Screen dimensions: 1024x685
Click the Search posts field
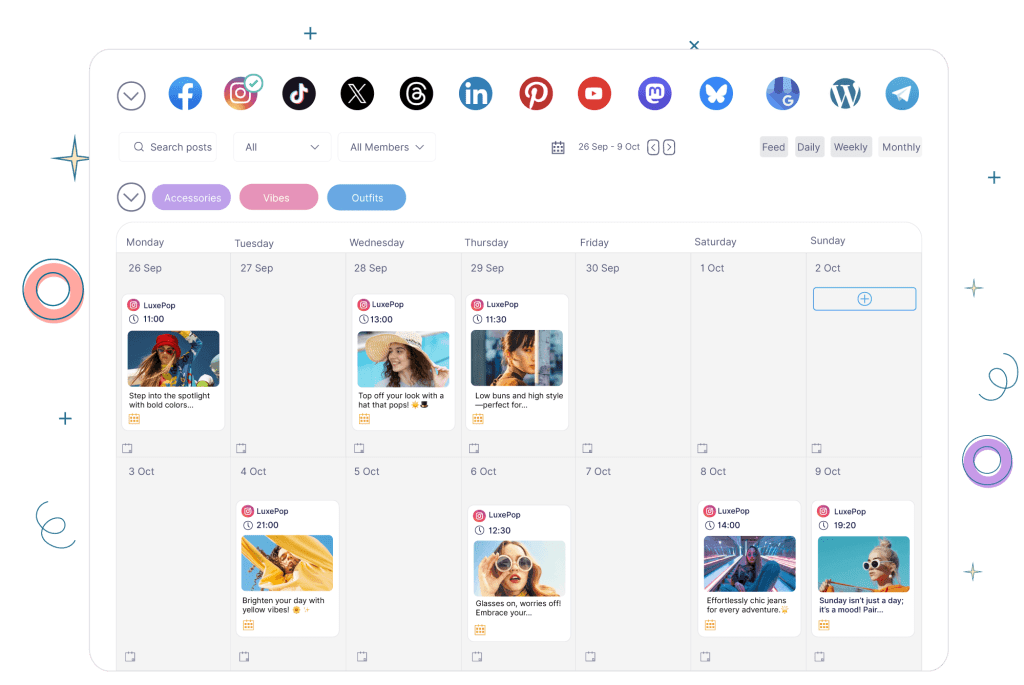(168, 147)
